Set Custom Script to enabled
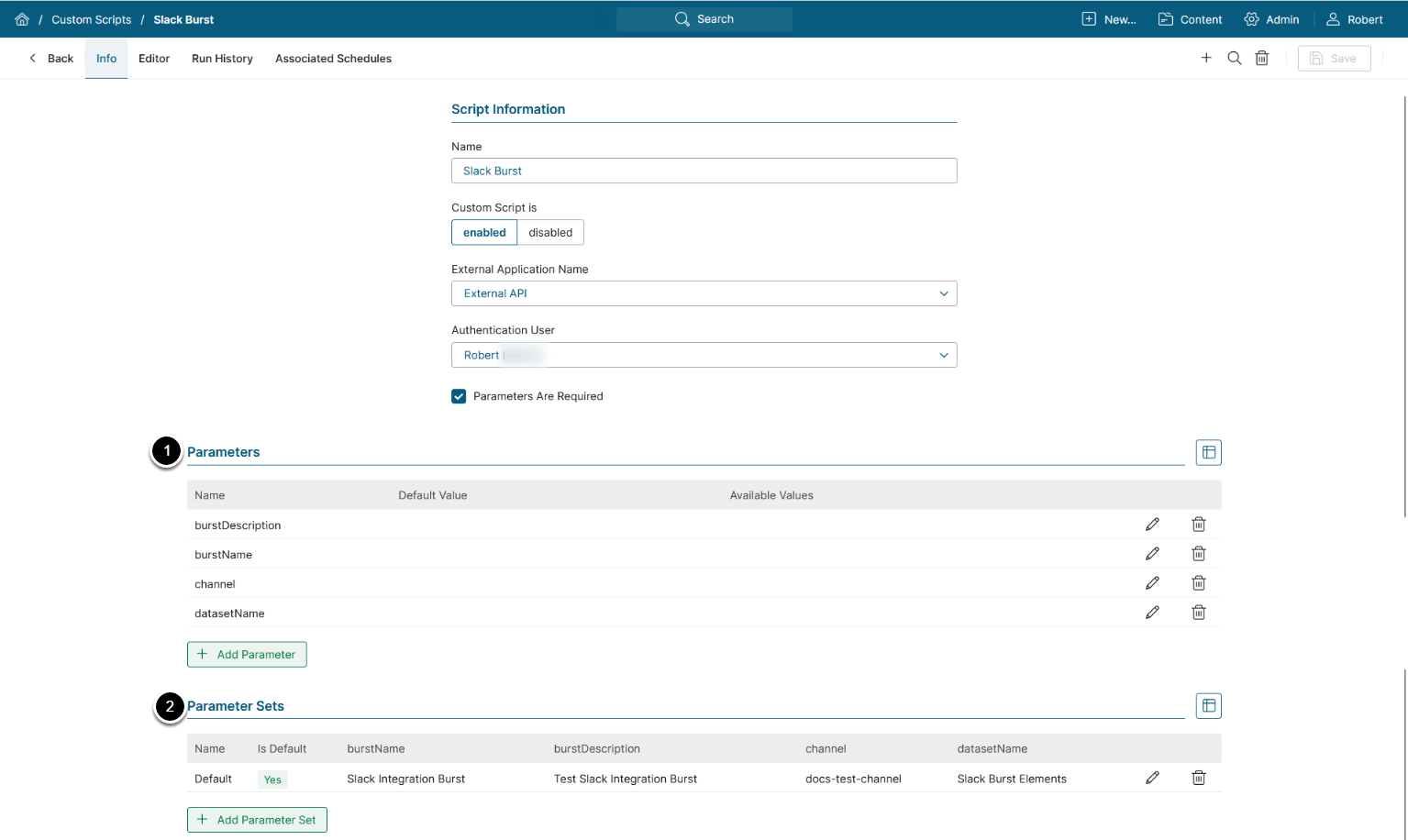This screenshot has width=1408, height=840. (484, 233)
